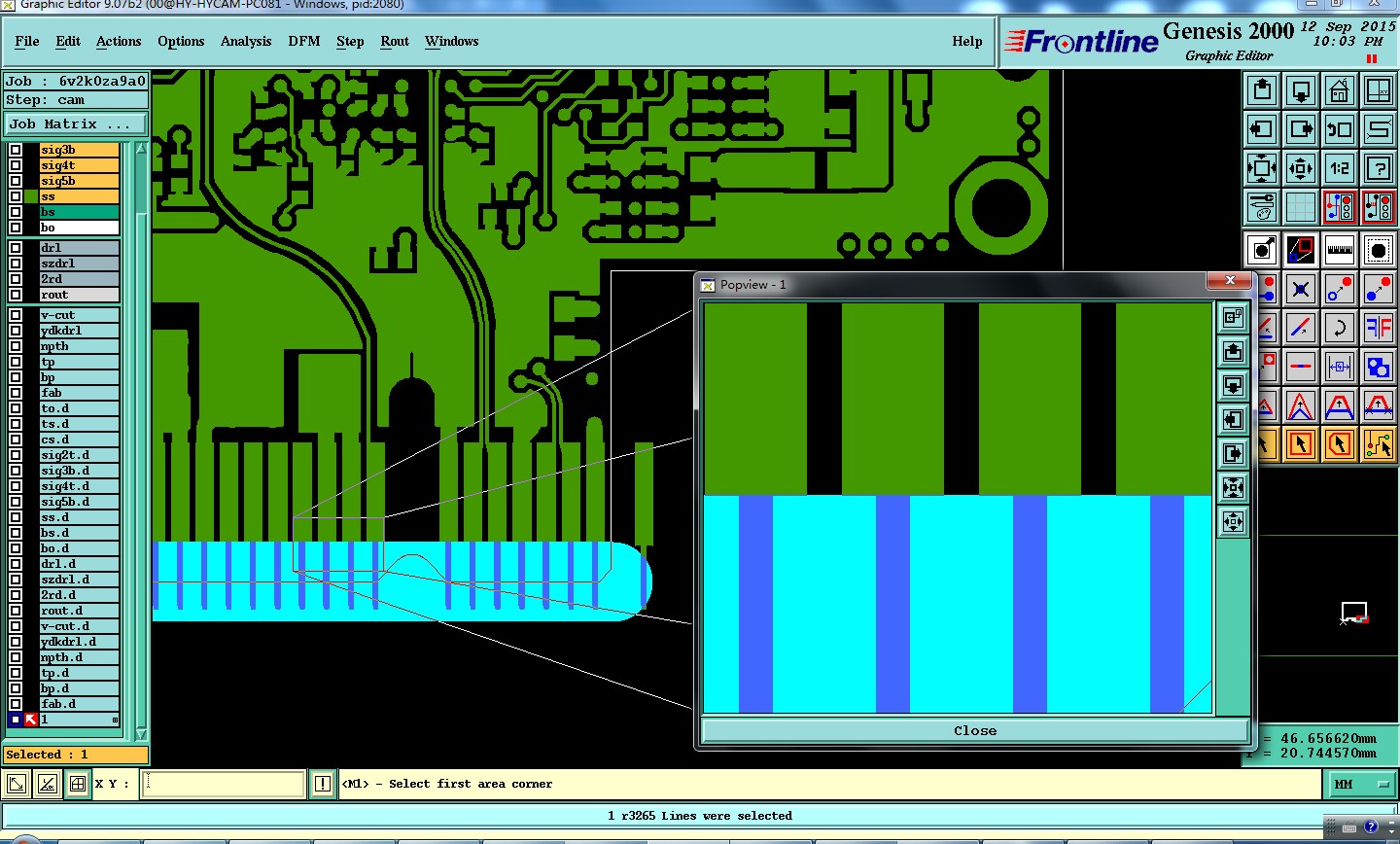
Task: Pan view down in main toolbar
Action: point(1301,90)
